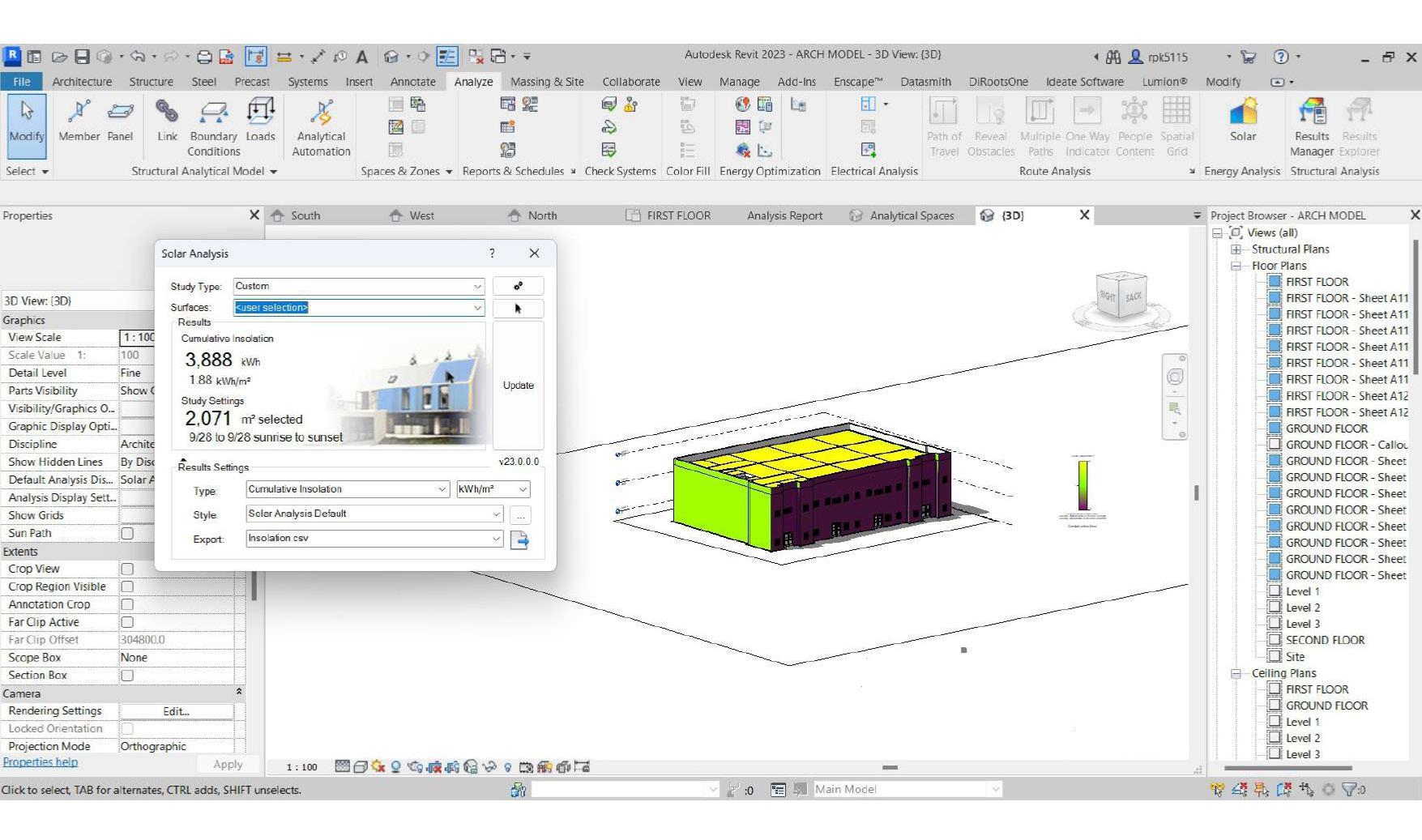Collapse the Floor Plans tree node
This screenshot has height=840, width=1422.
[x=1236, y=266]
